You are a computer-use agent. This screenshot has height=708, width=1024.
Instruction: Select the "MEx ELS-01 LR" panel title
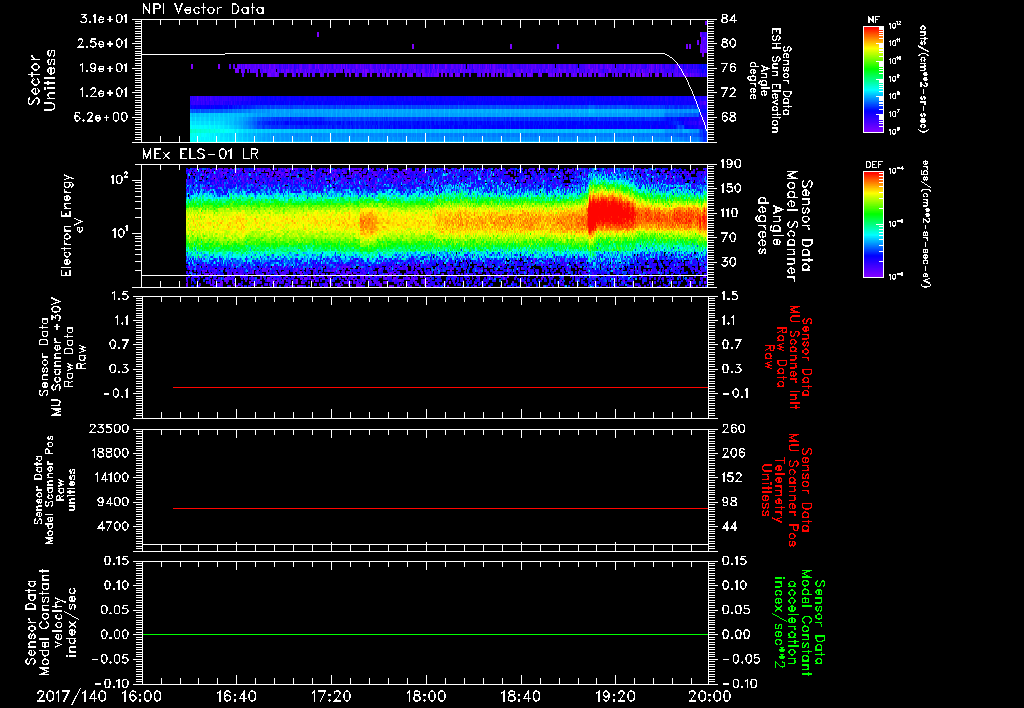point(200,155)
